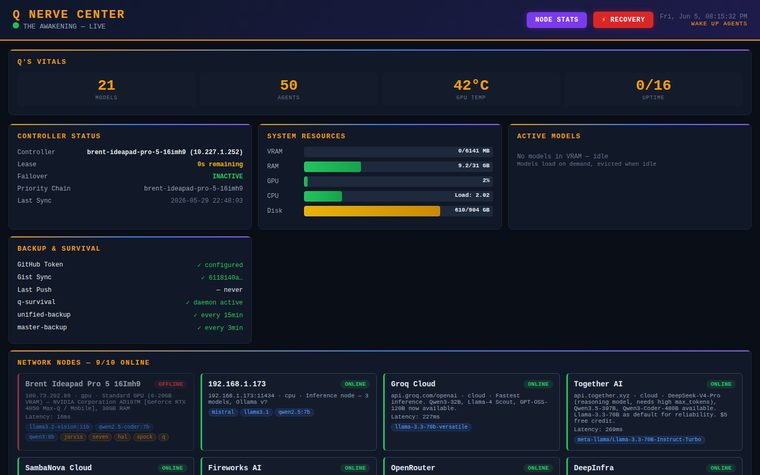Click 'No models in VRAM — idle' text
Screen dimensions: 760x475
[562, 156]
